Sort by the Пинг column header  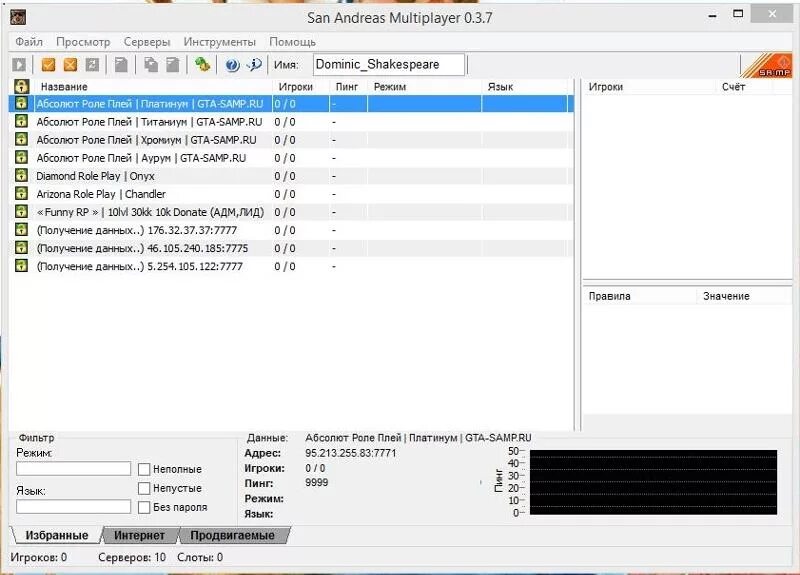coord(348,87)
